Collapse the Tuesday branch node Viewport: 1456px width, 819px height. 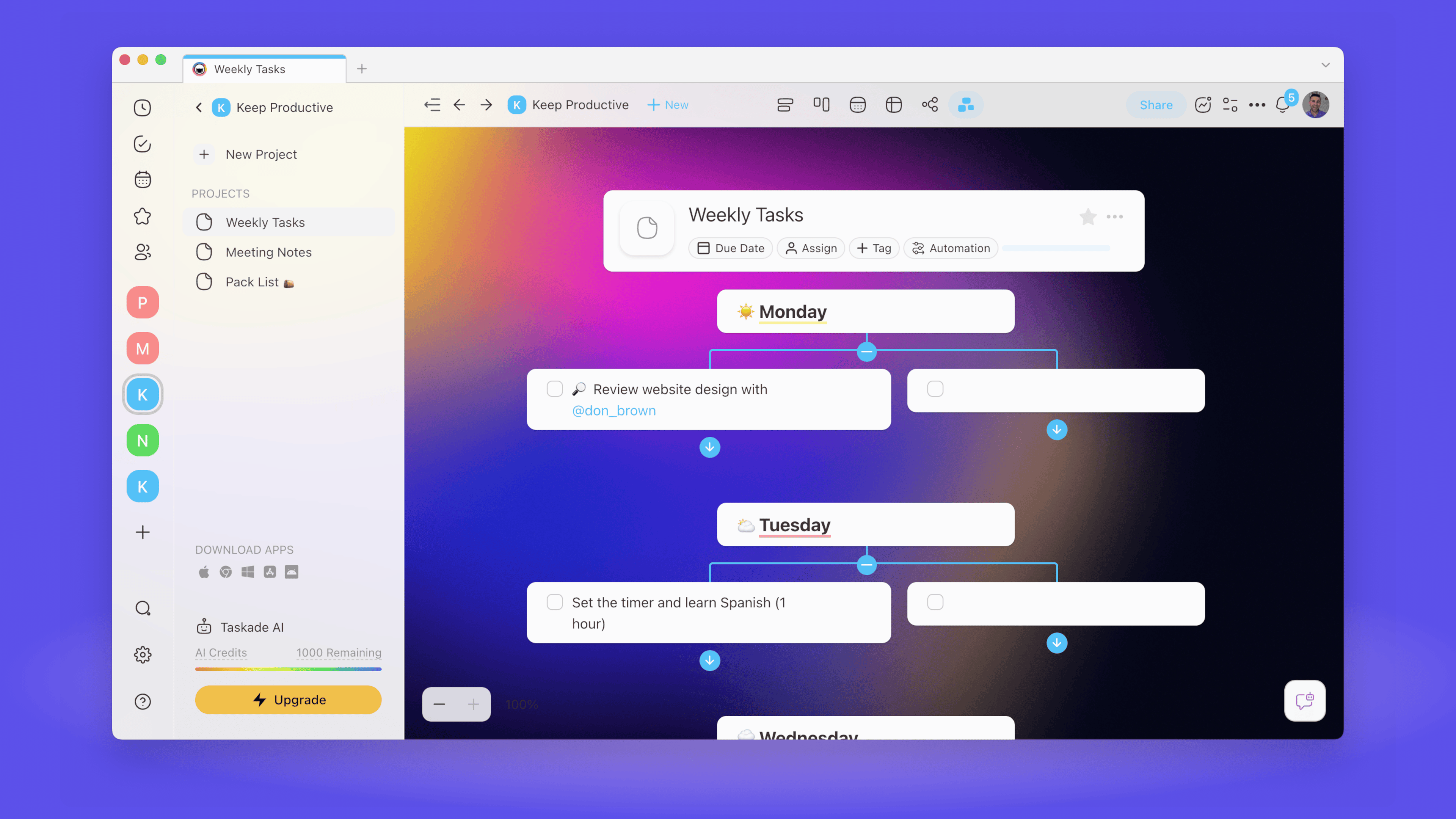click(x=867, y=565)
